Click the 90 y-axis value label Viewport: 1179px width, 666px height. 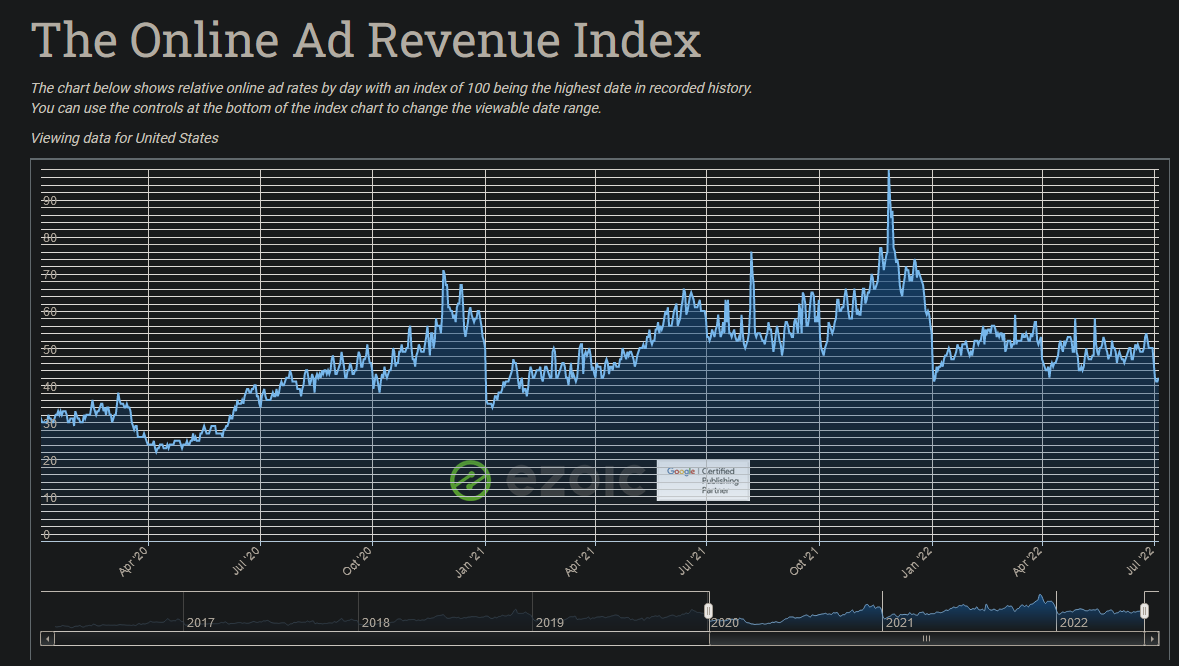49,201
